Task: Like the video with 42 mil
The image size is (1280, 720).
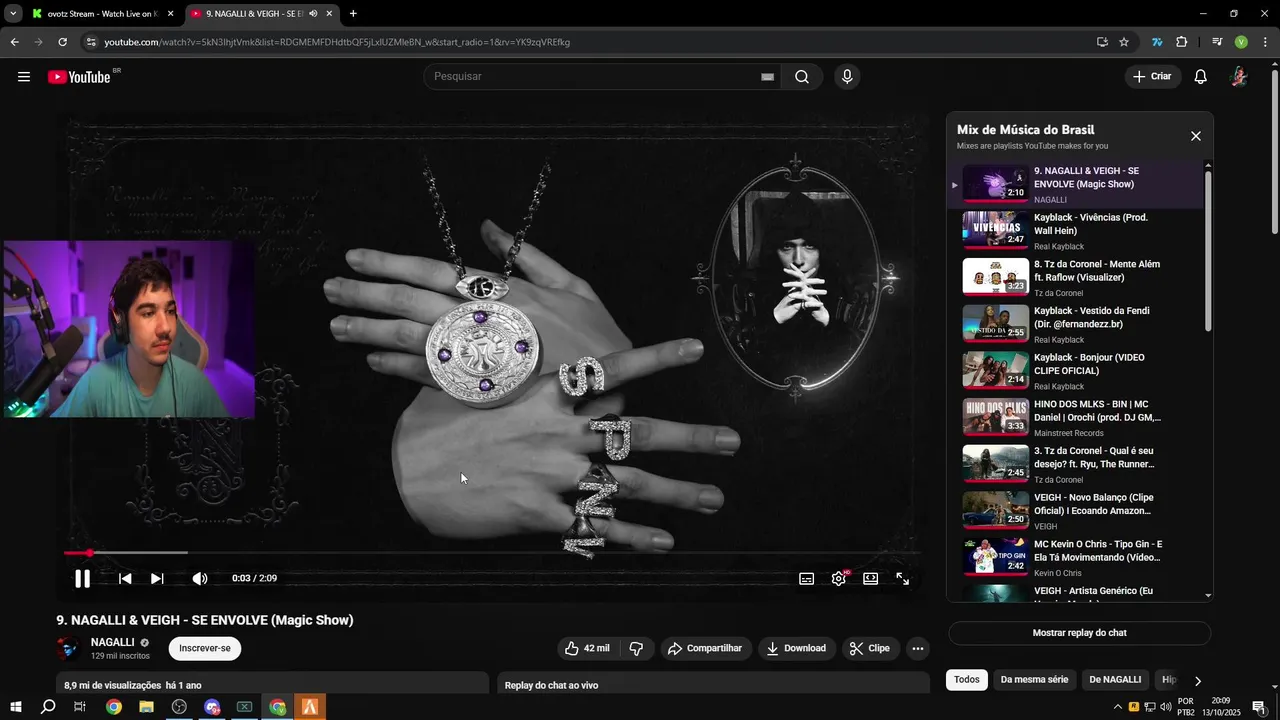Action: (587, 648)
